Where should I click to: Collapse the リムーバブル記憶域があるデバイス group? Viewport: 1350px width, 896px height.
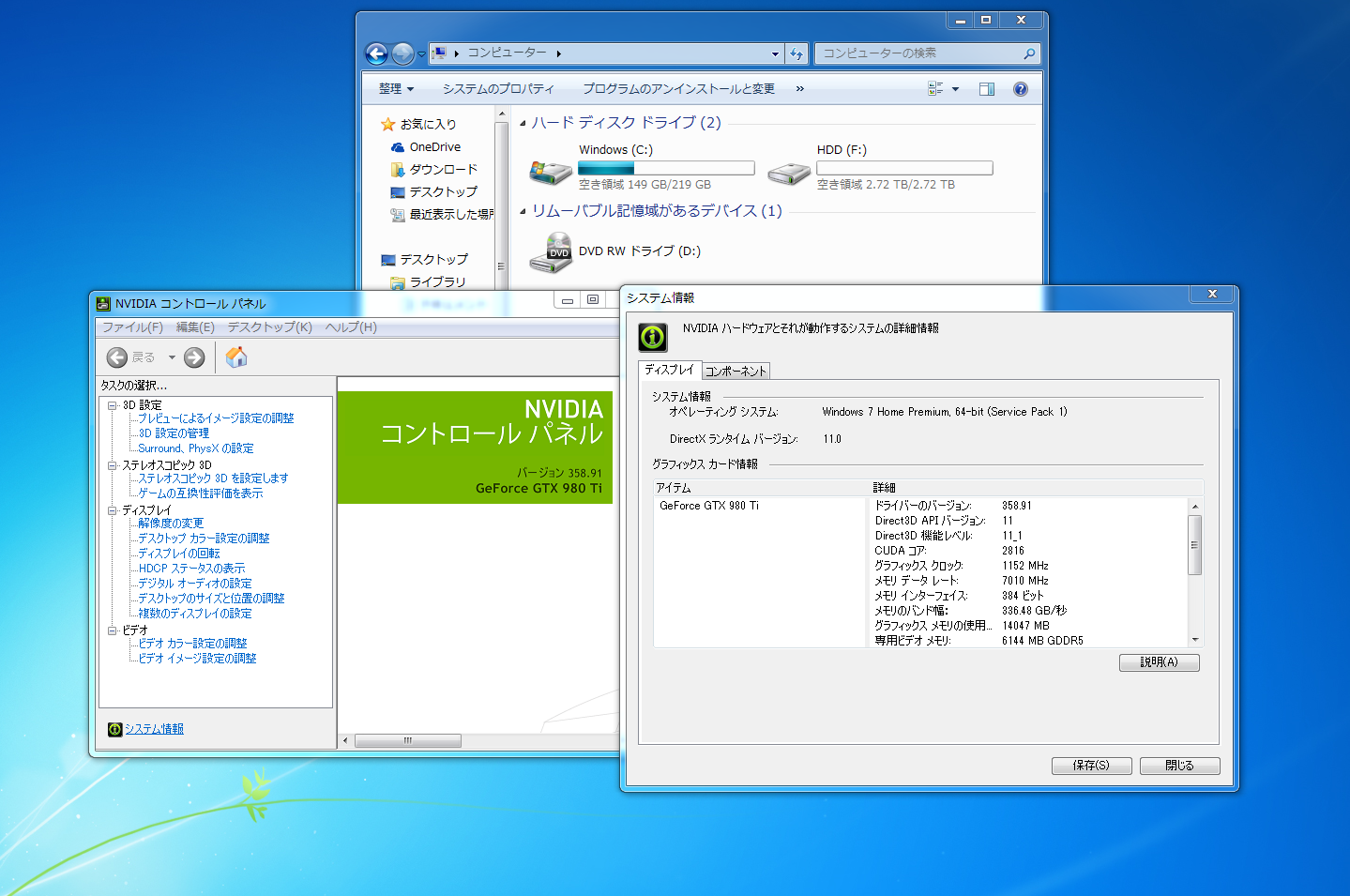point(523,211)
